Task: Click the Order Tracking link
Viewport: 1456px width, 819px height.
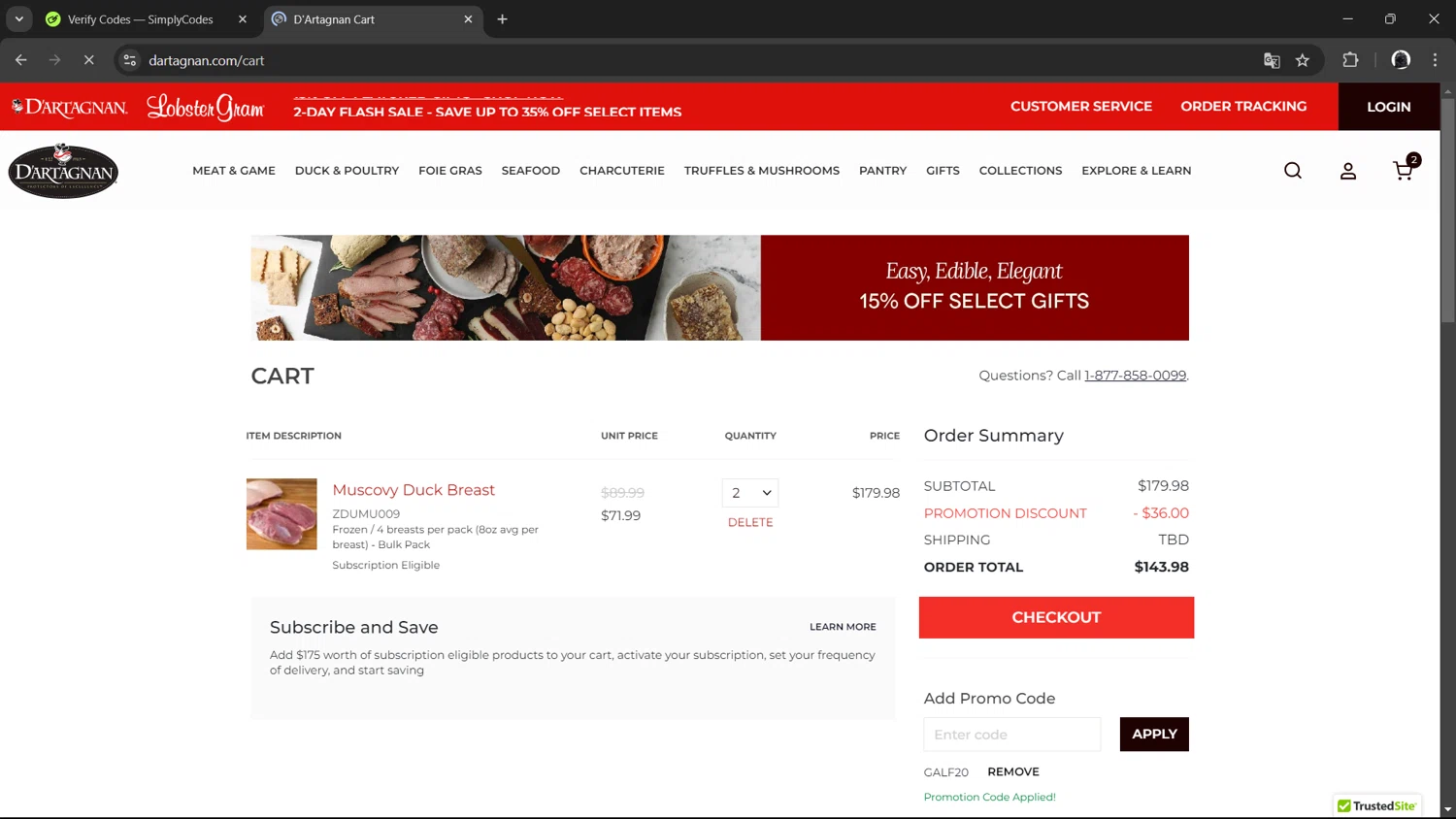Action: (1243, 107)
